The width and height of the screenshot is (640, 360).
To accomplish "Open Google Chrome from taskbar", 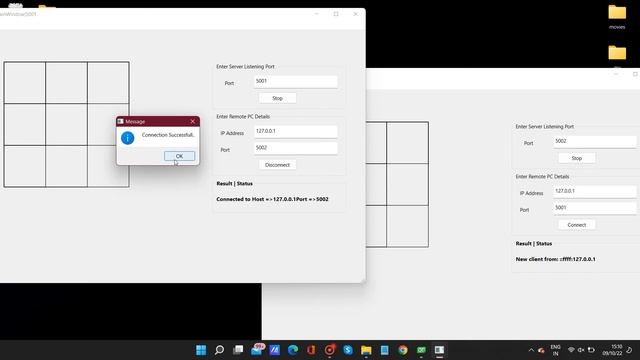I will click(x=403, y=350).
